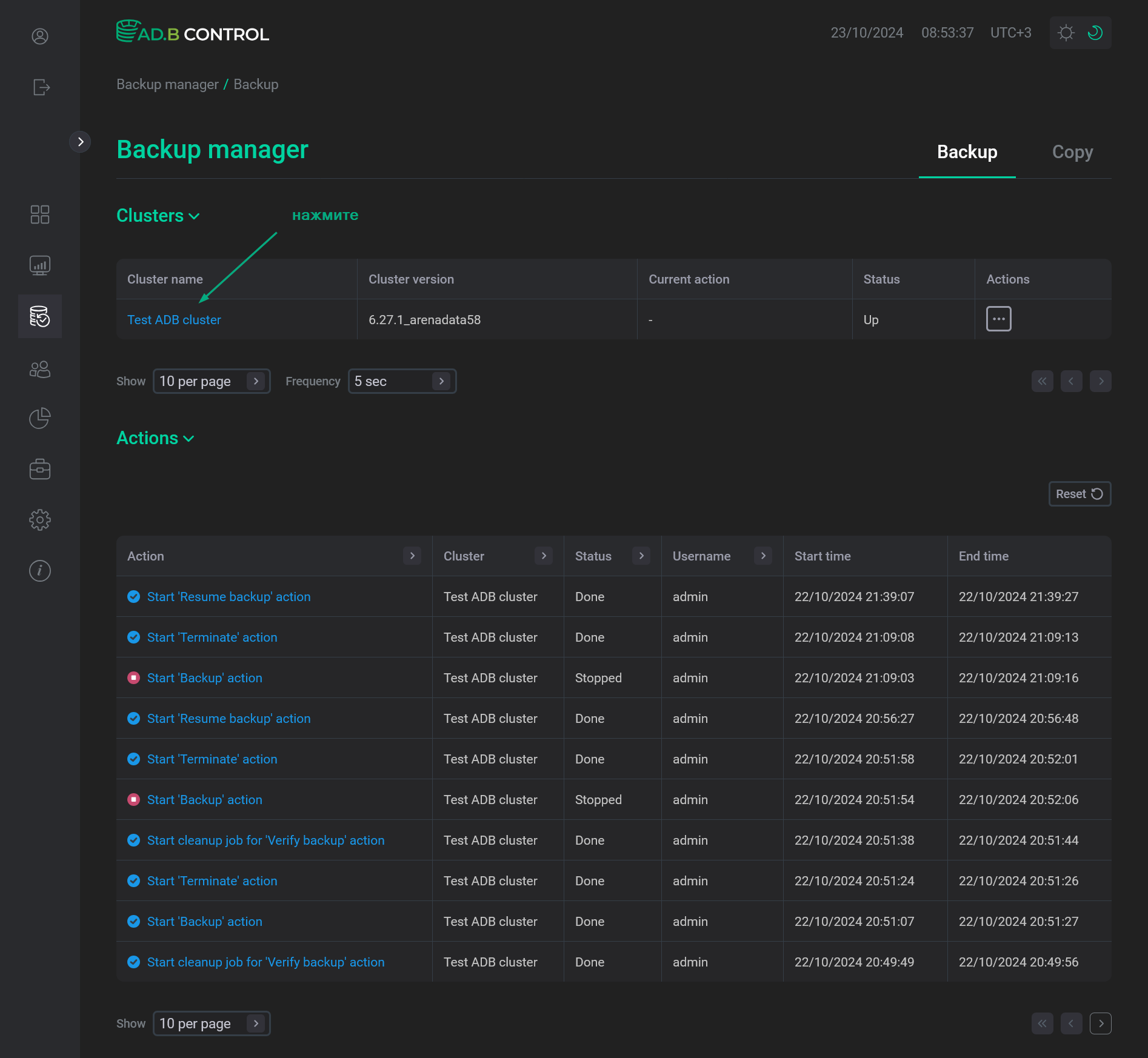Image resolution: width=1148 pixels, height=1058 pixels.
Task: Open Resume backup action started 21:39:07
Action: pos(229,597)
